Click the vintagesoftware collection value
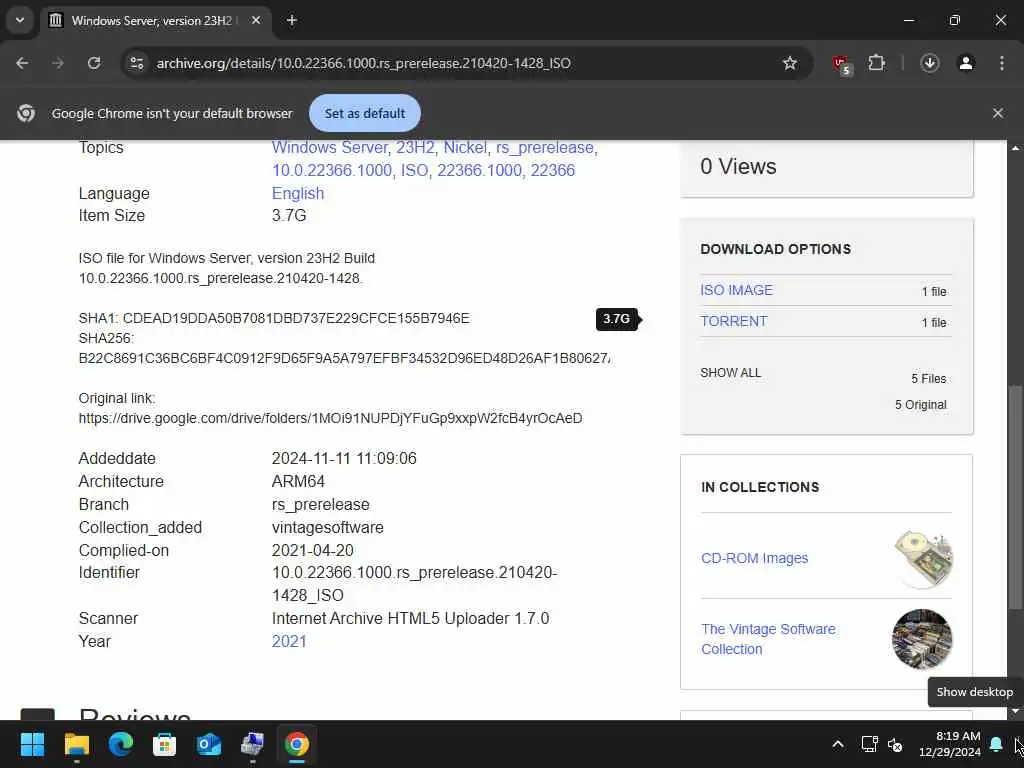Screen dimensions: 1024x768 pyautogui.click(x=328, y=527)
